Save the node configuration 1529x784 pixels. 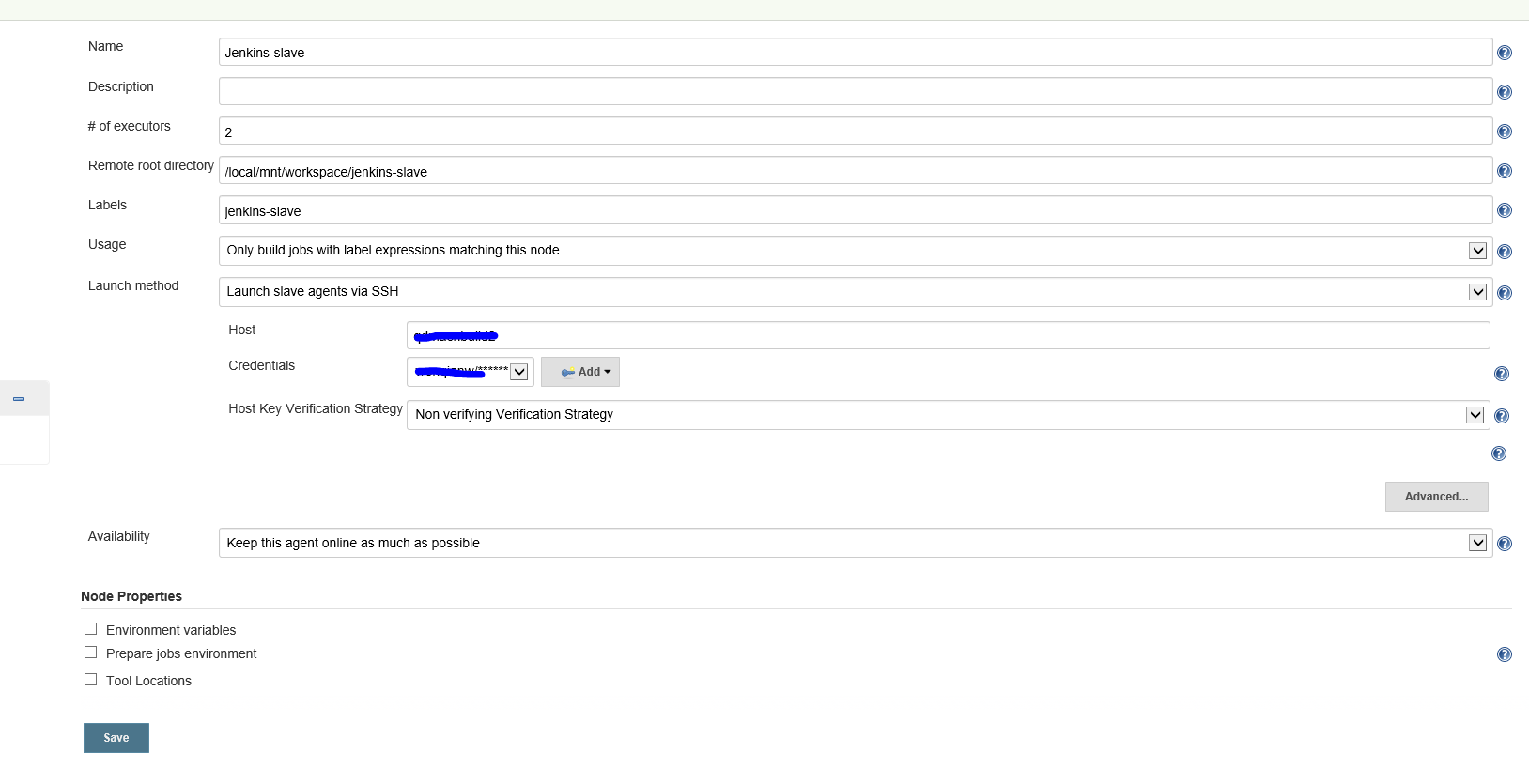coord(116,738)
